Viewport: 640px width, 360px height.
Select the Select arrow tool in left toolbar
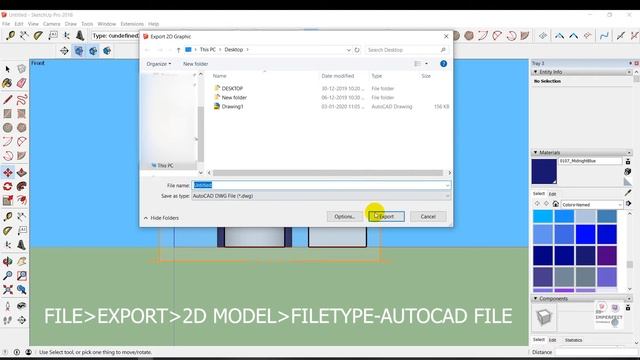tap(7, 69)
